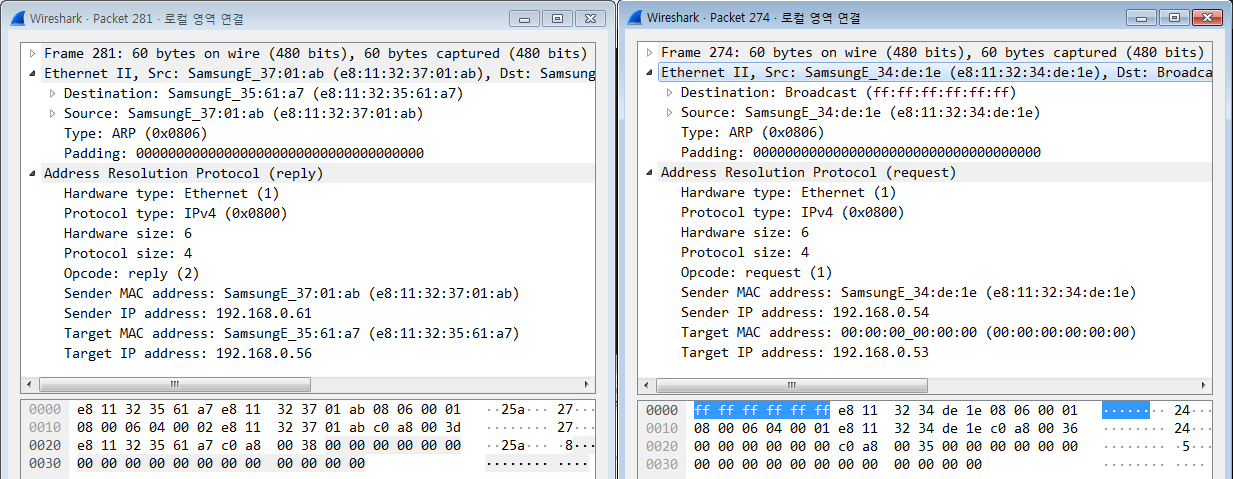Select Target MAC address SamsungE_35:61:a7 row
The height and width of the screenshot is (479, 1233).
click(291, 333)
